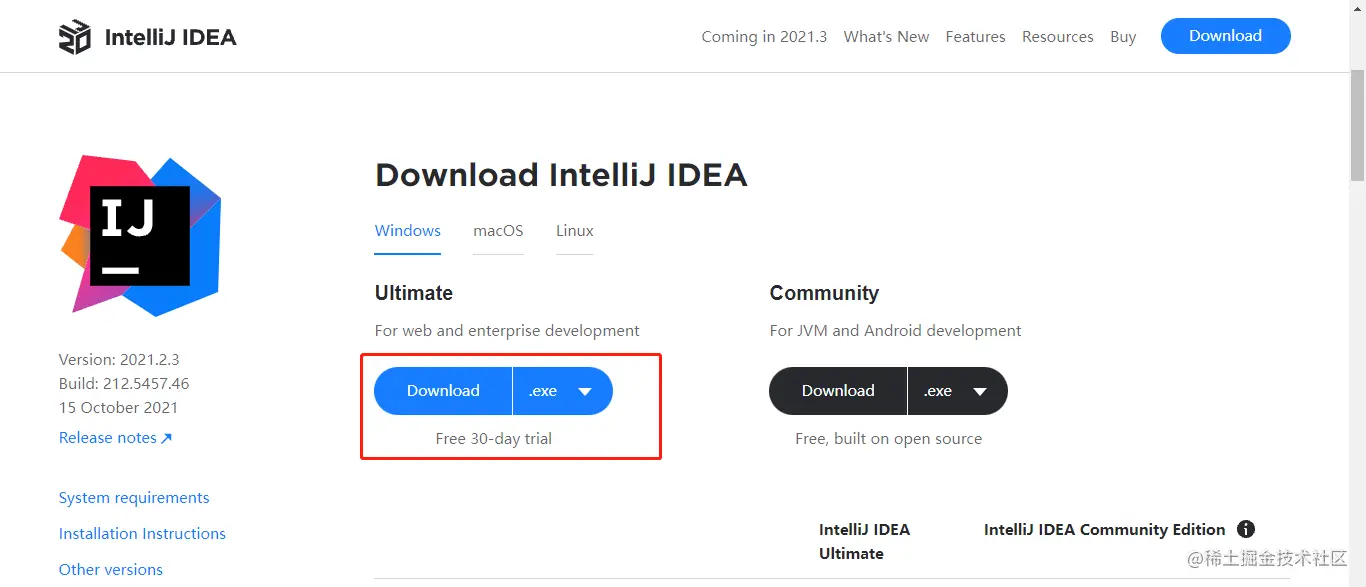This screenshot has height=587, width=1366.
Task: Click the JetBrains logo icon in header
Action: click(x=75, y=37)
